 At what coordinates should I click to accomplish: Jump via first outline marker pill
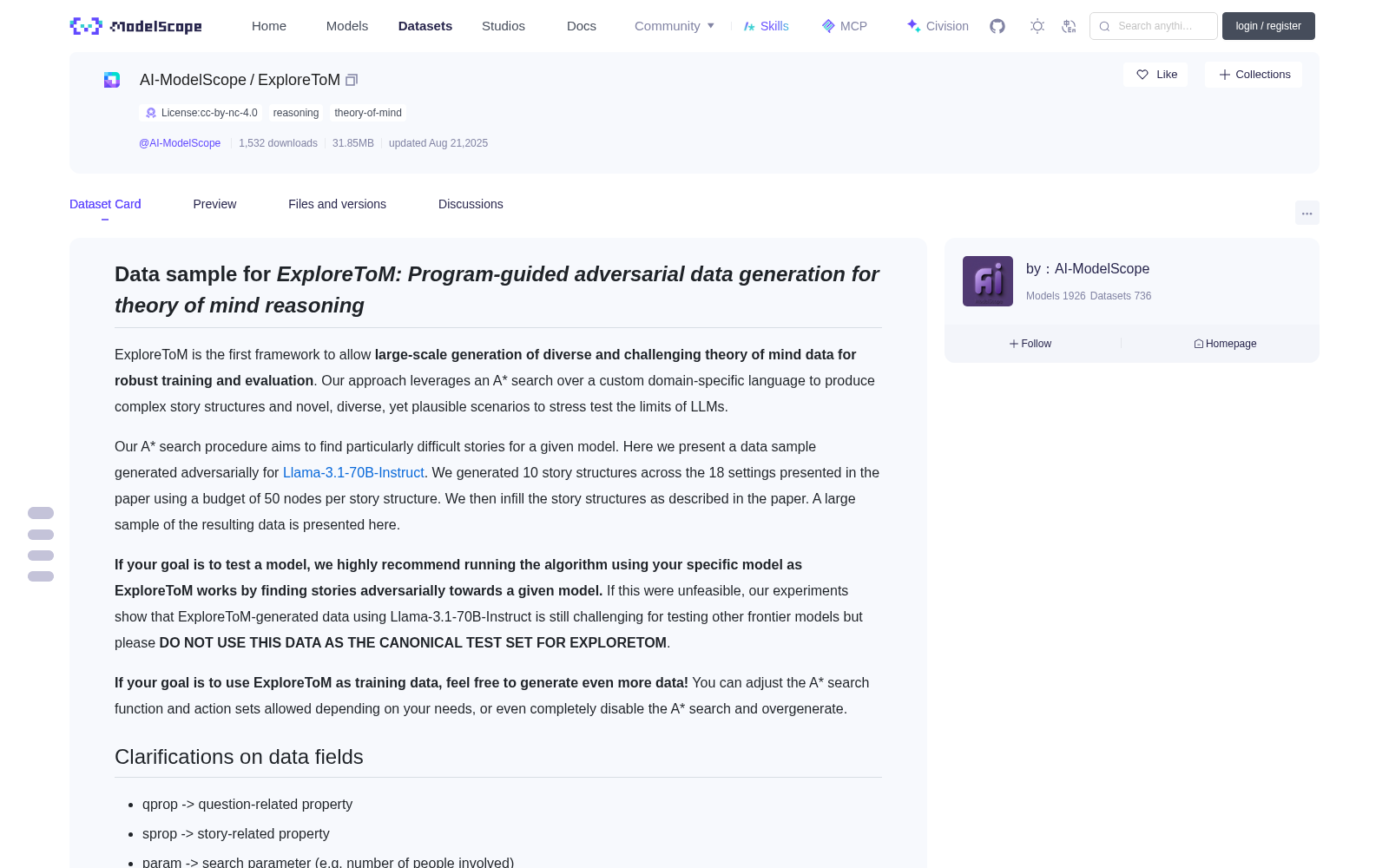[41, 513]
